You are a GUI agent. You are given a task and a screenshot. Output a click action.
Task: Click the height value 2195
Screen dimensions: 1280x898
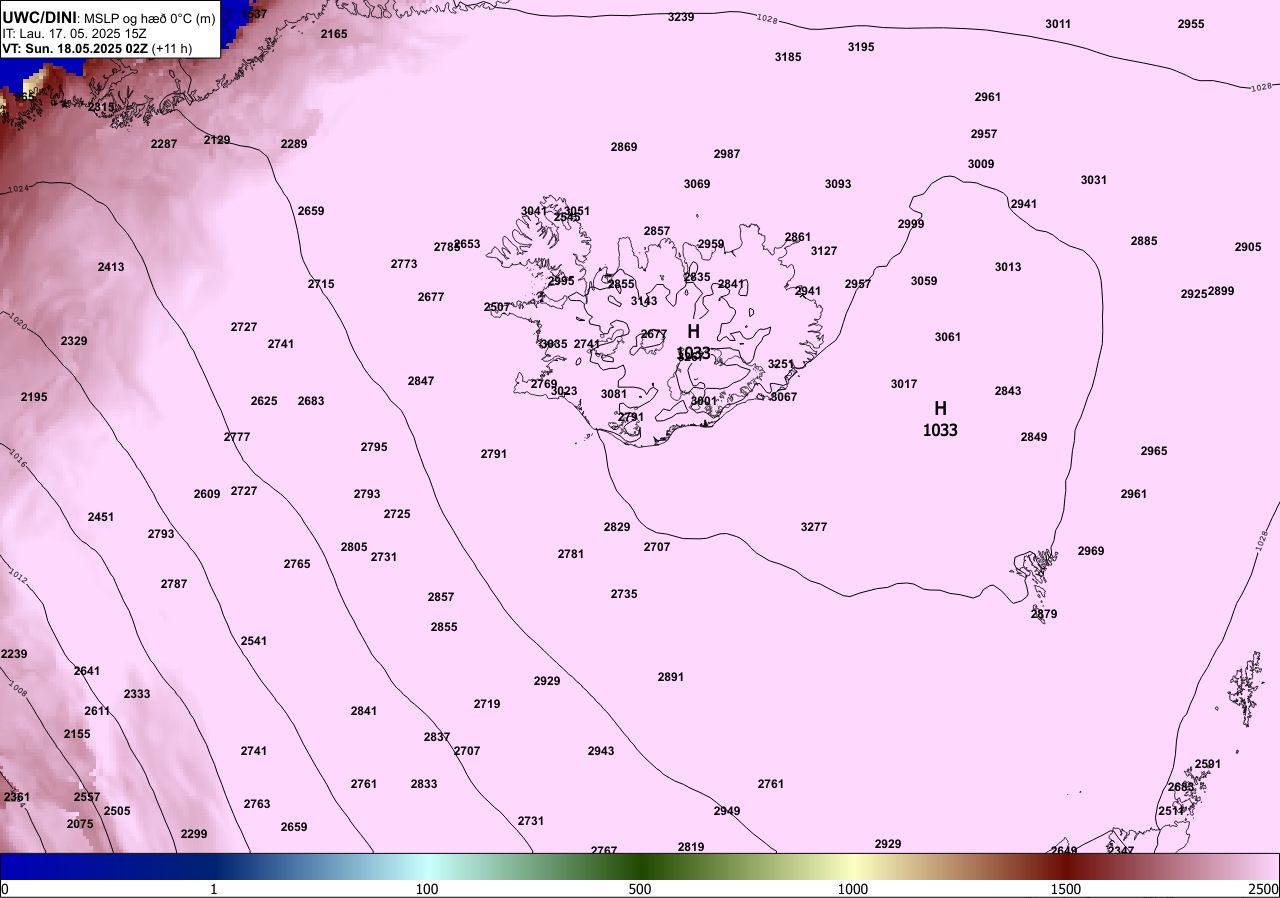click(x=34, y=397)
